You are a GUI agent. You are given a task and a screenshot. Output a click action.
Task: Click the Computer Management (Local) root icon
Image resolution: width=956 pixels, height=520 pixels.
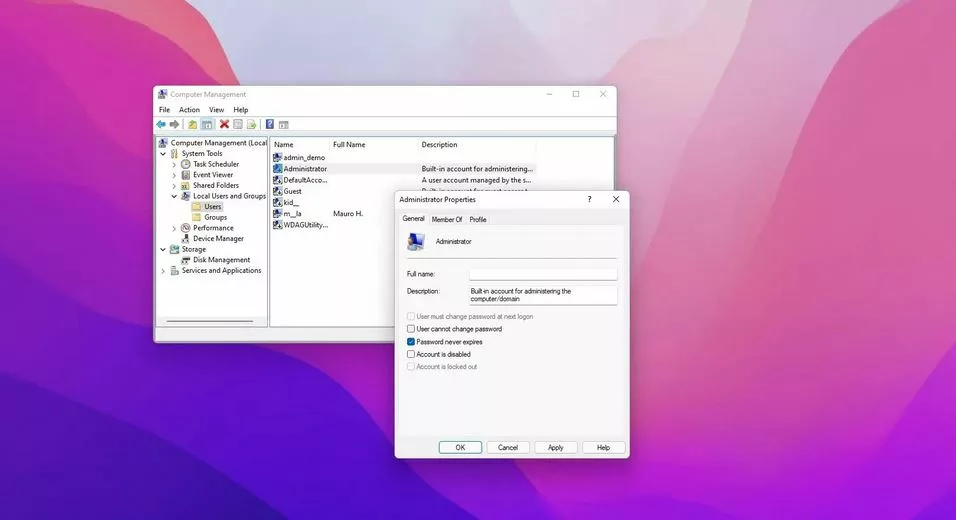tap(163, 143)
